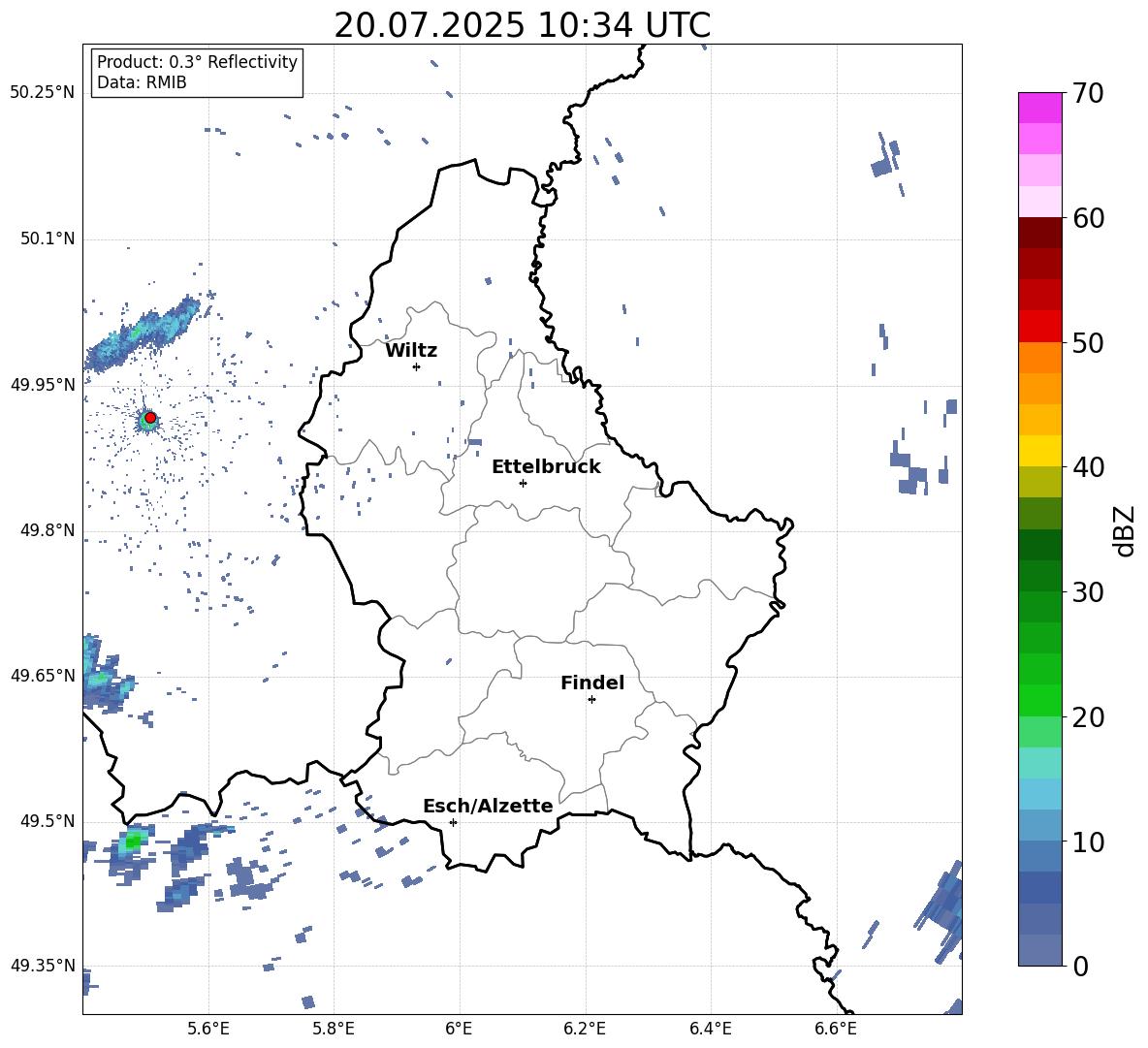Click the Data: RMIB text

tap(142, 82)
